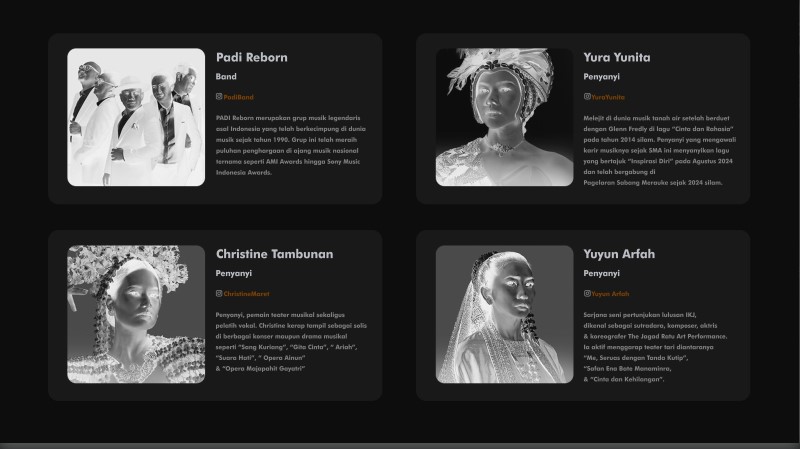The image size is (800, 449).
Task: Select the Padi Reborn group photo
Action: pyautogui.click(x=136, y=117)
